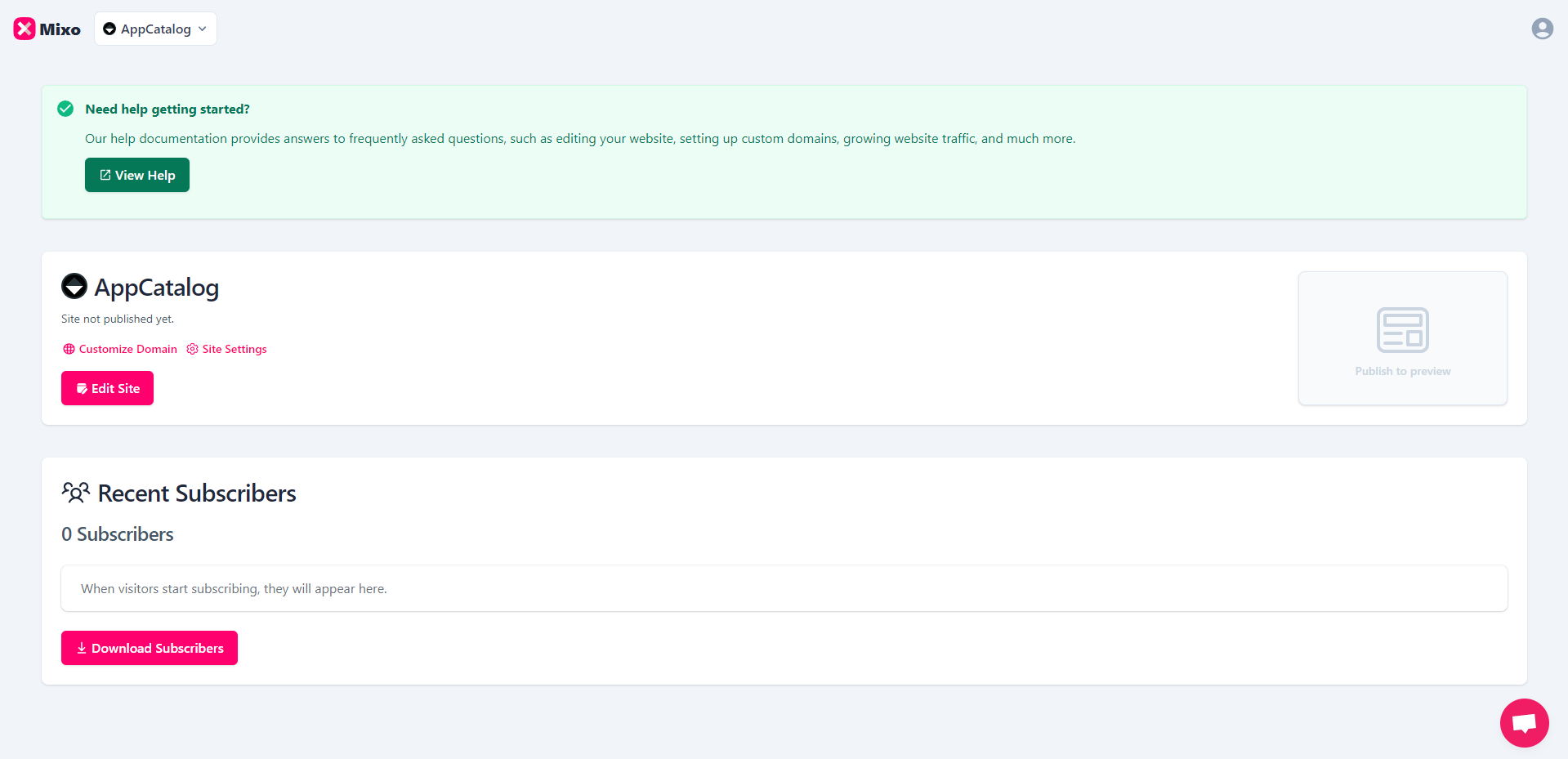Screen dimensions: 1568x759
Task: Click the 'Site not published yet.' text
Action: click(118, 319)
